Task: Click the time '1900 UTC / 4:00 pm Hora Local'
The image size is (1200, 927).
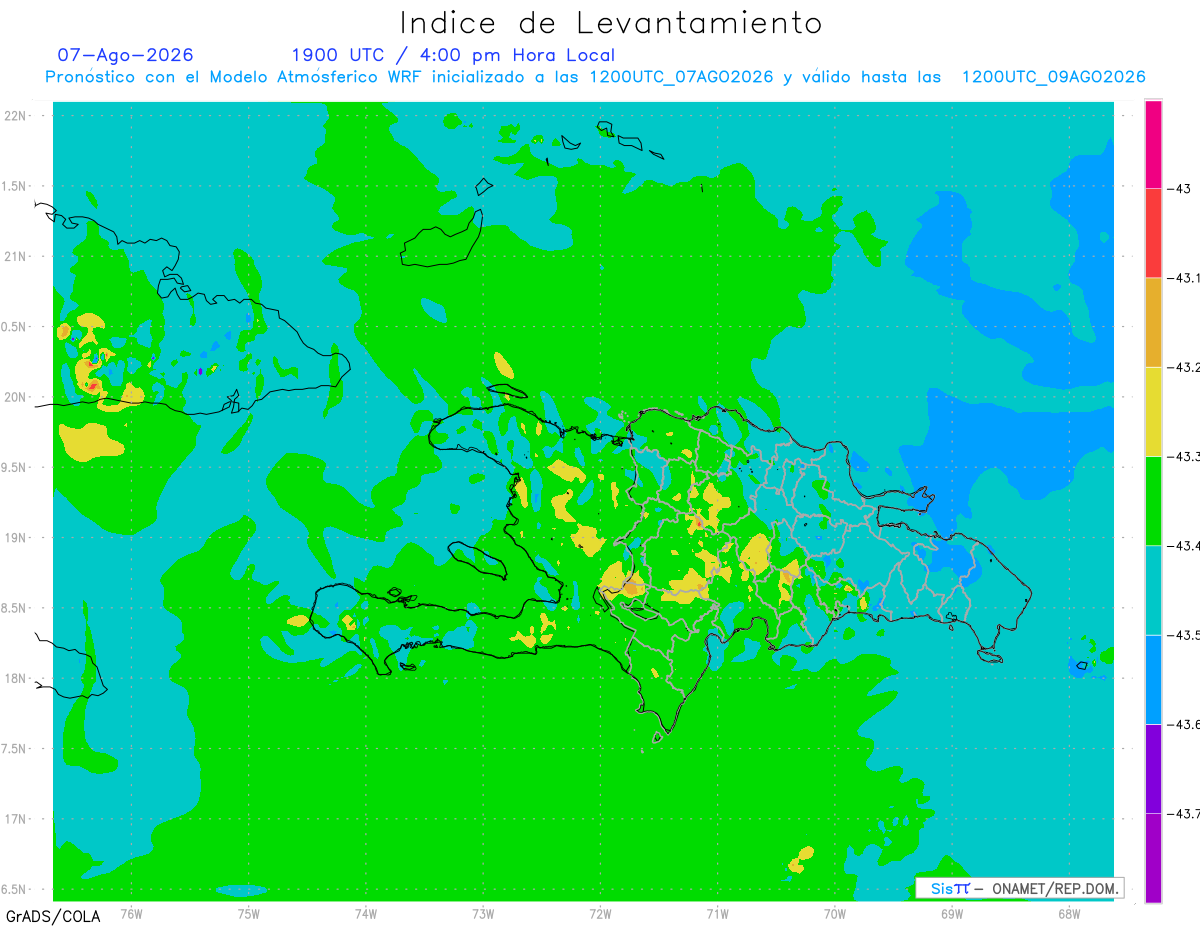Action: tap(453, 55)
